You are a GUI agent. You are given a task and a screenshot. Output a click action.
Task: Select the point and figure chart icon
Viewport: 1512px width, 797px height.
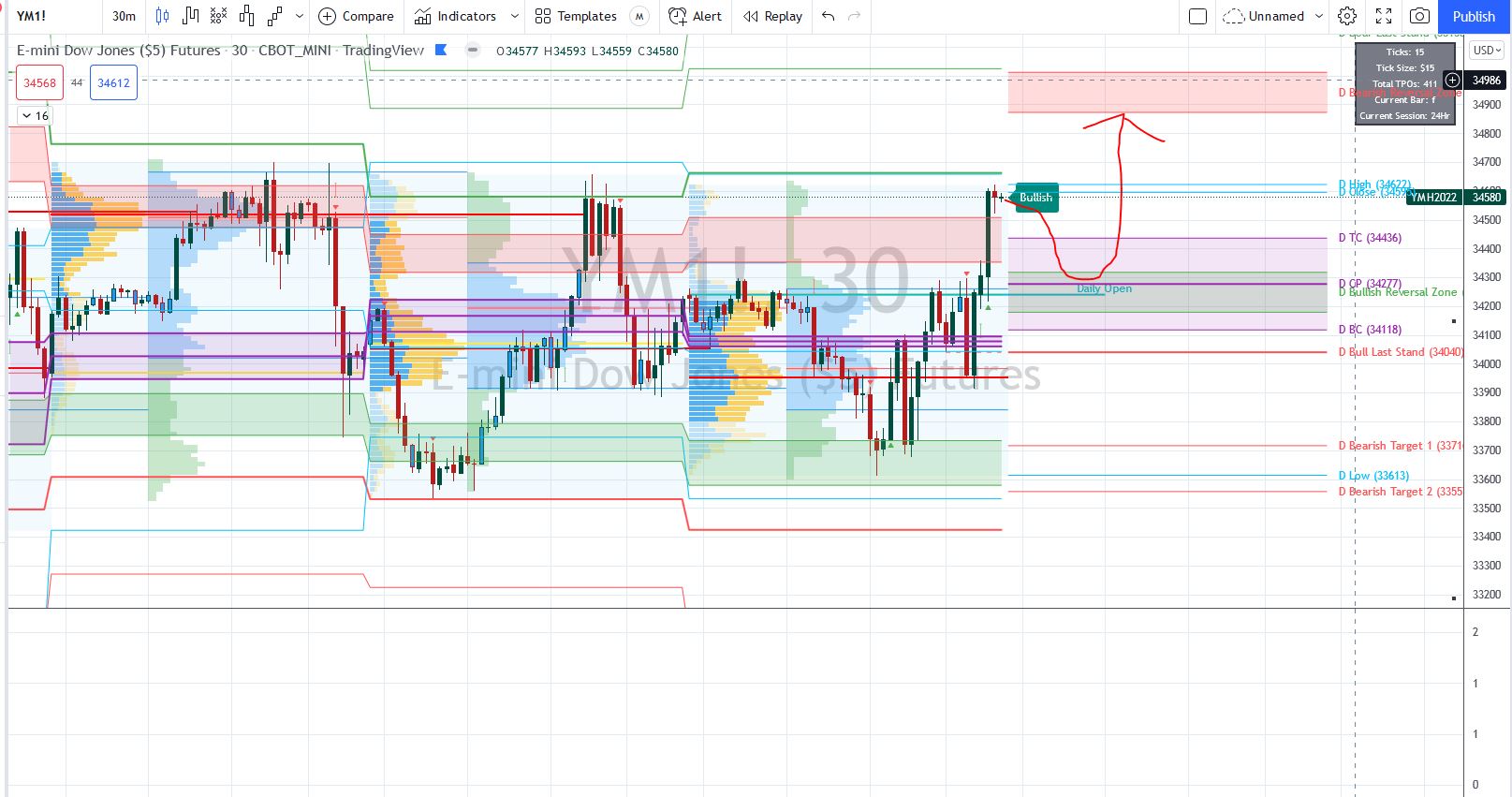coord(219,16)
